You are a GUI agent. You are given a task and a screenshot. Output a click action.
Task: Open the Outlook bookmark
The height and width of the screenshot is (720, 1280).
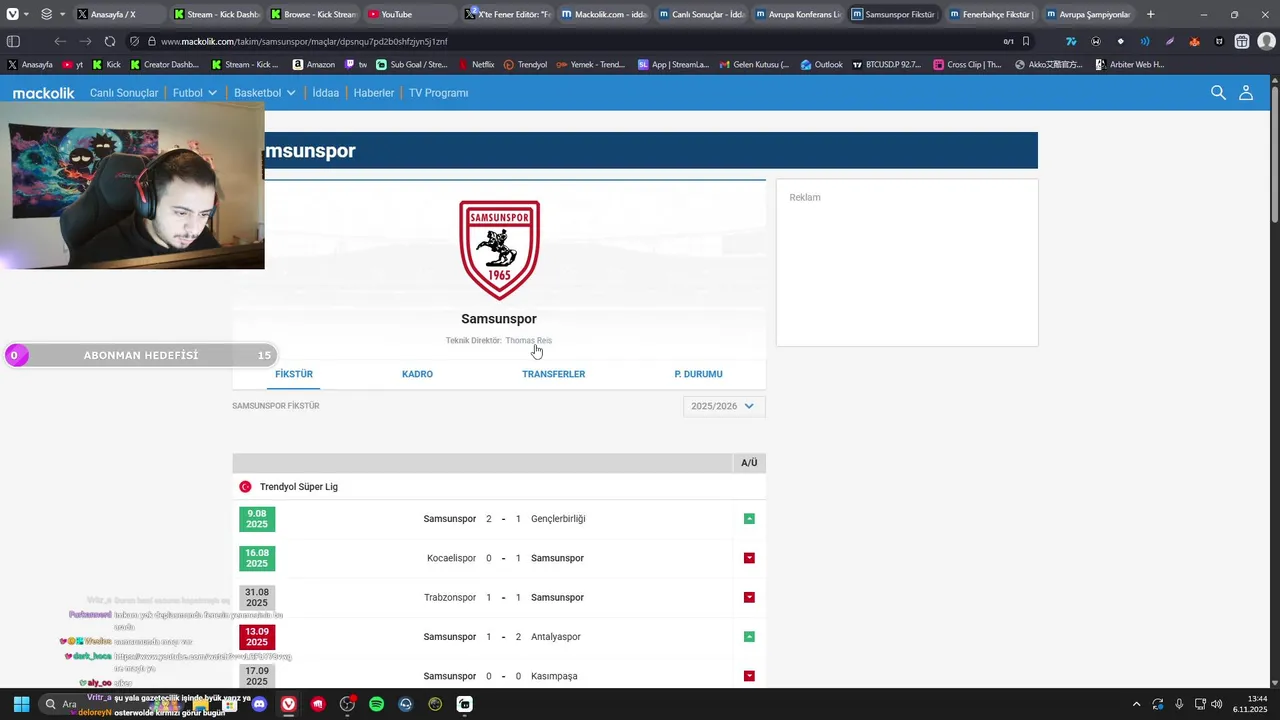click(821, 64)
